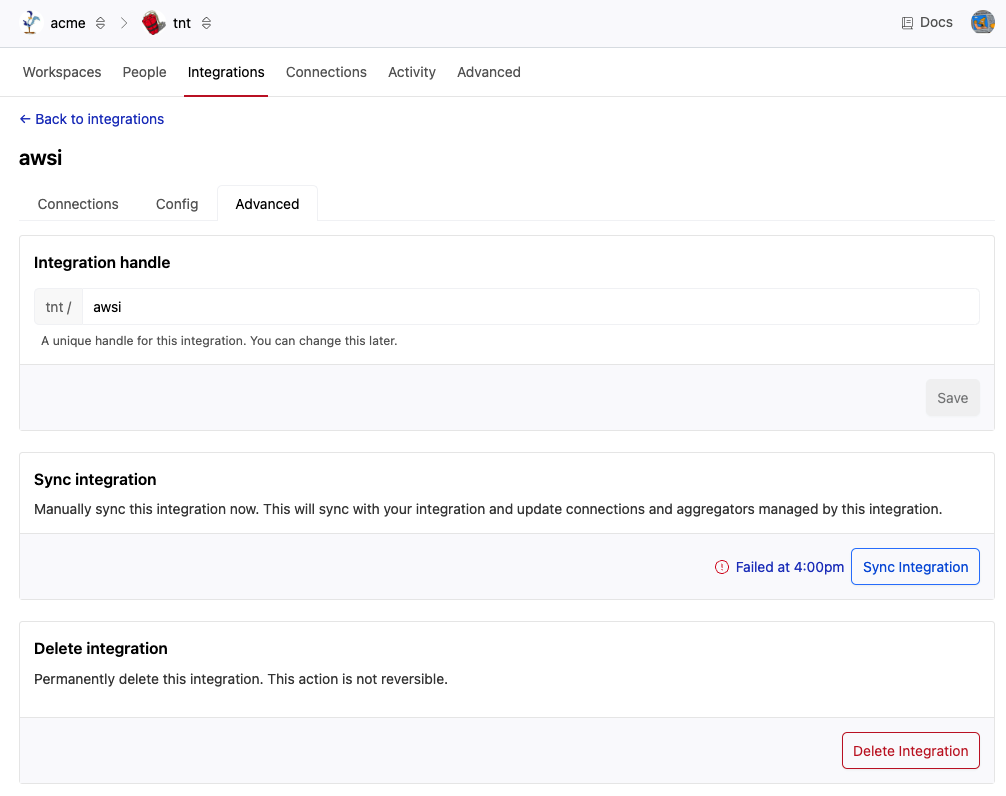Go to the top-level Connections tab
Viewport: 1006px width, 796px height.
click(x=326, y=72)
